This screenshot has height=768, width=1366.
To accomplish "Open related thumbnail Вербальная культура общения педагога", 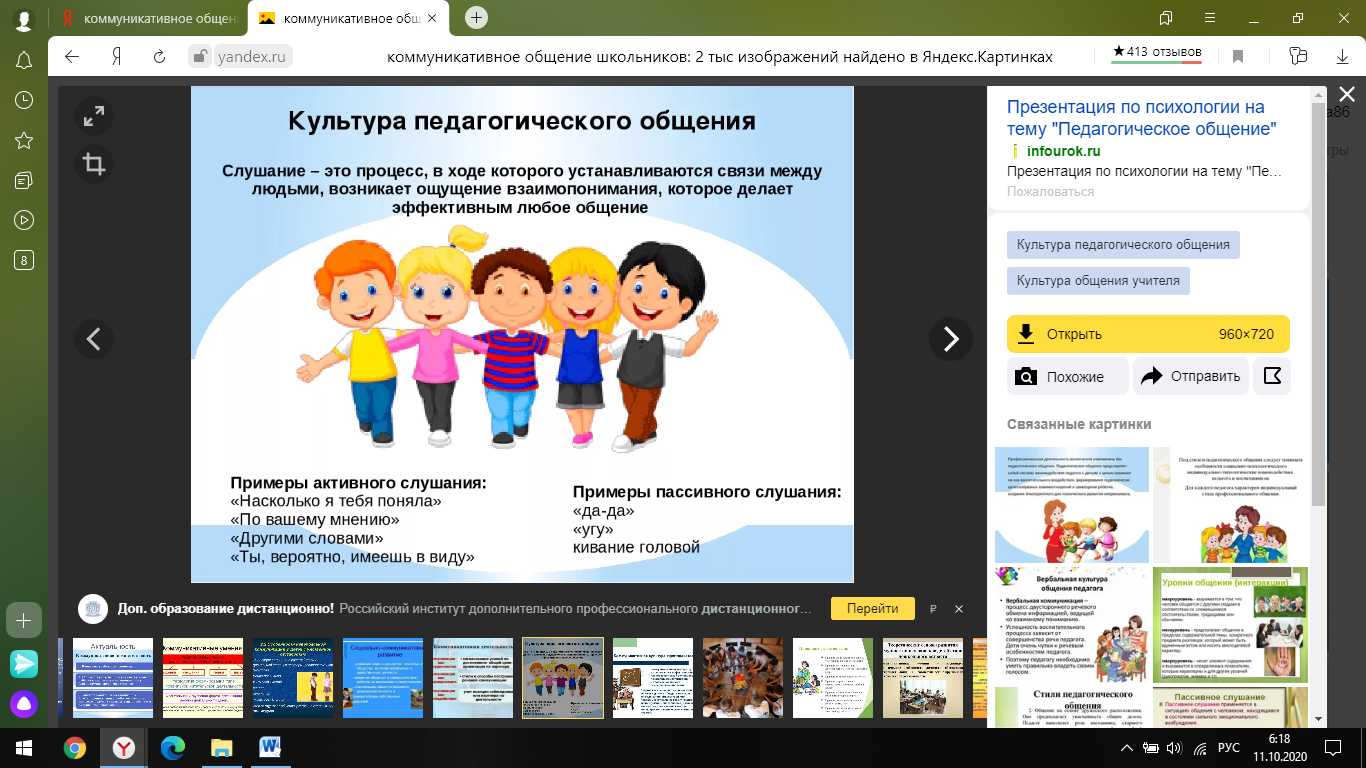I will point(1072,625).
